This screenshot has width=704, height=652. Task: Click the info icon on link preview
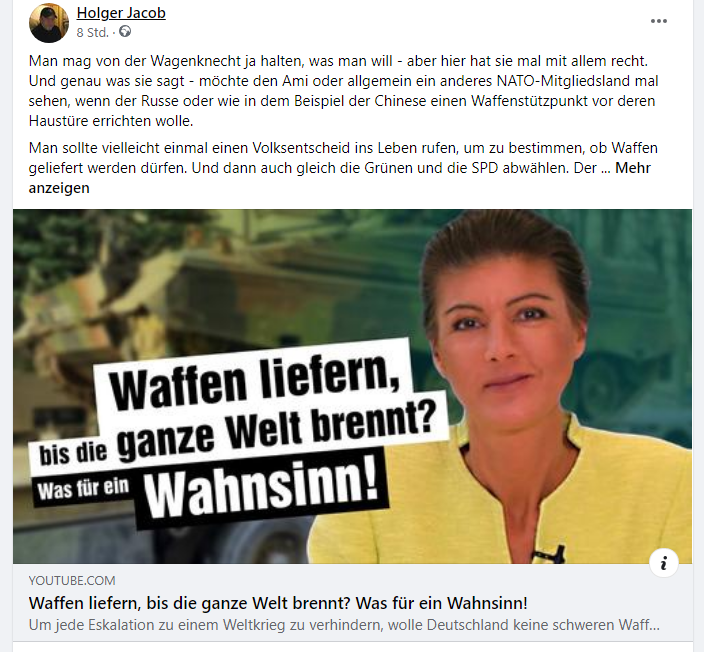[x=664, y=562]
